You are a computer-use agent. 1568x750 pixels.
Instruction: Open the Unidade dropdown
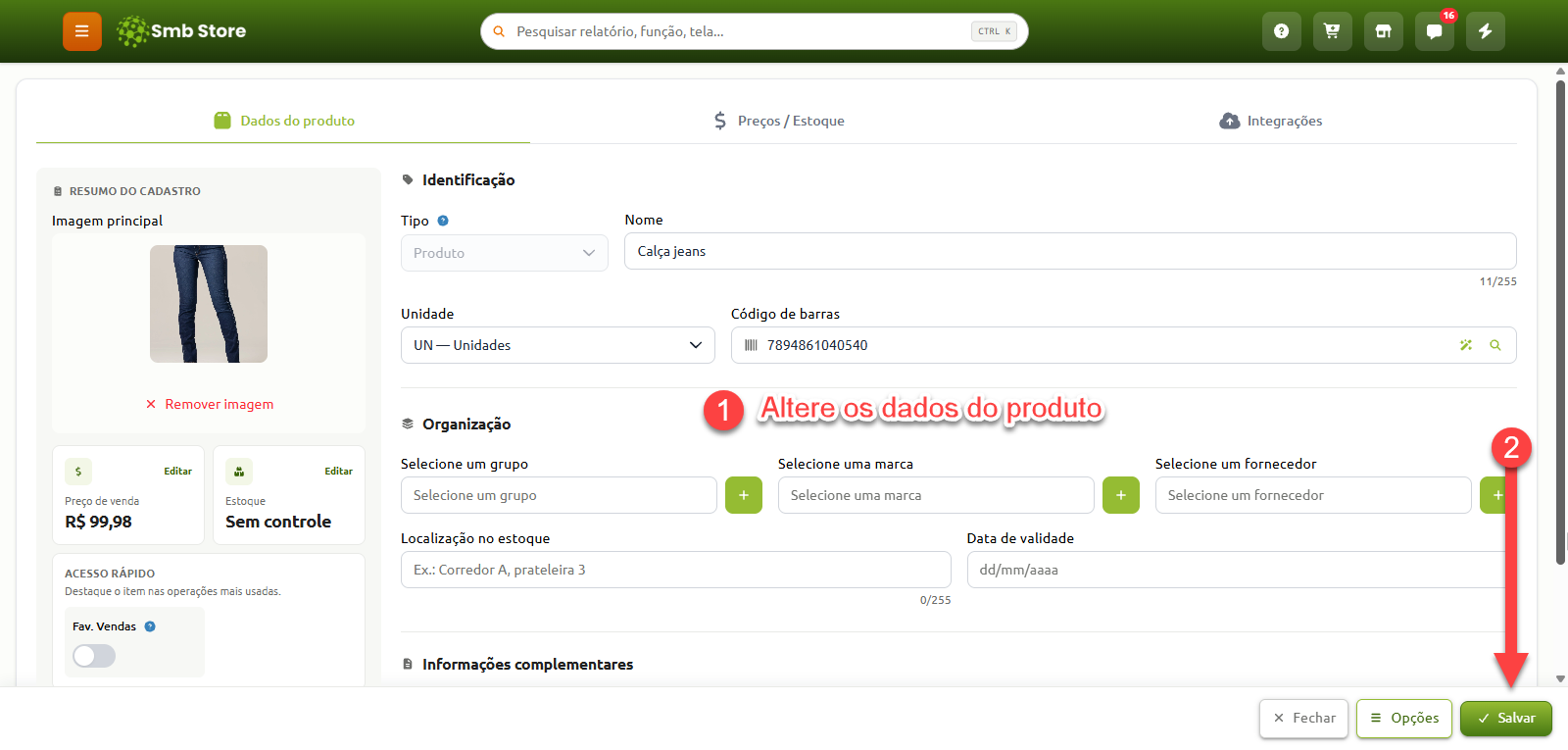click(558, 345)
